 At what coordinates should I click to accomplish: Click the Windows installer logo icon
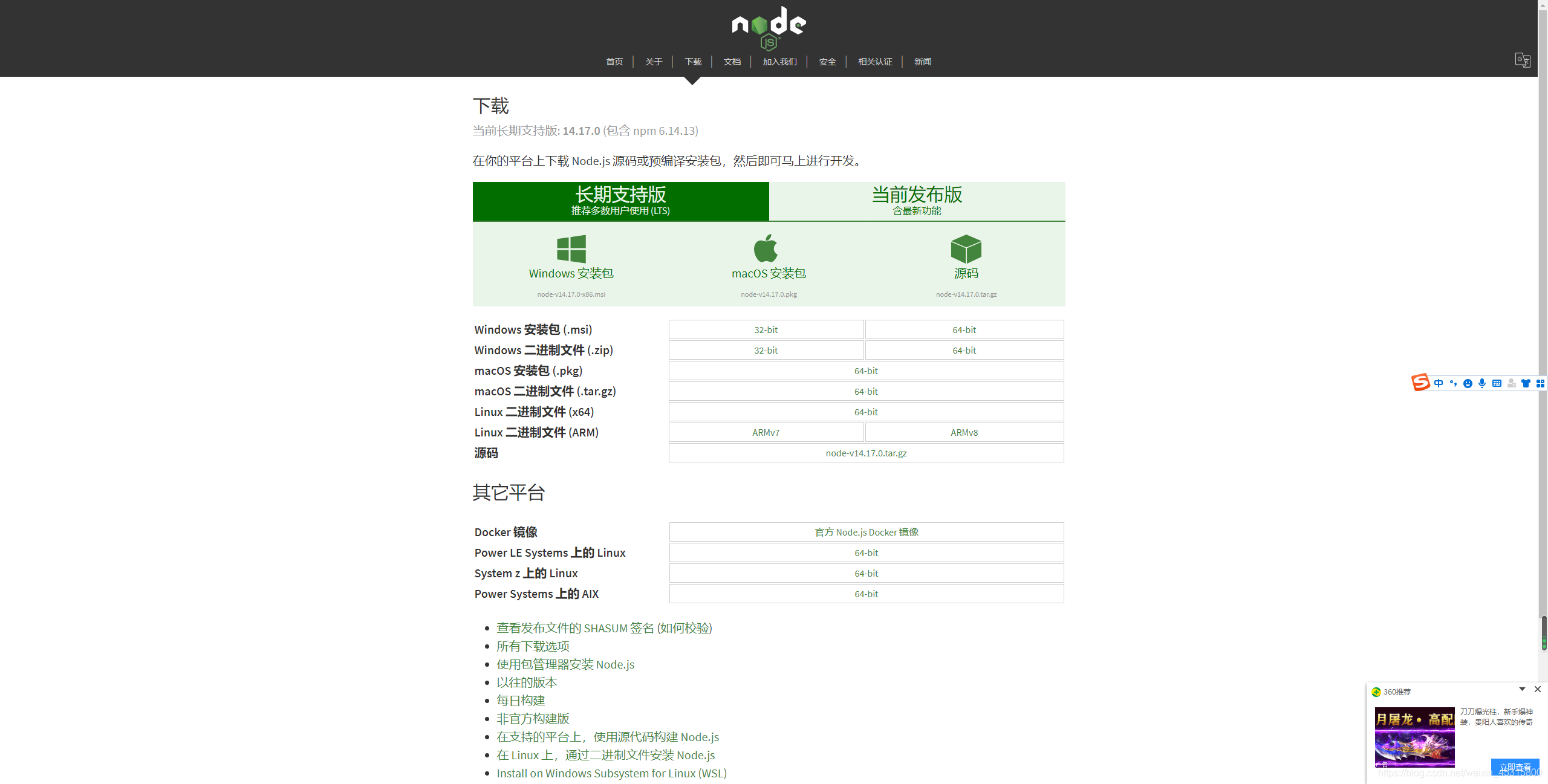pos(571,248)
